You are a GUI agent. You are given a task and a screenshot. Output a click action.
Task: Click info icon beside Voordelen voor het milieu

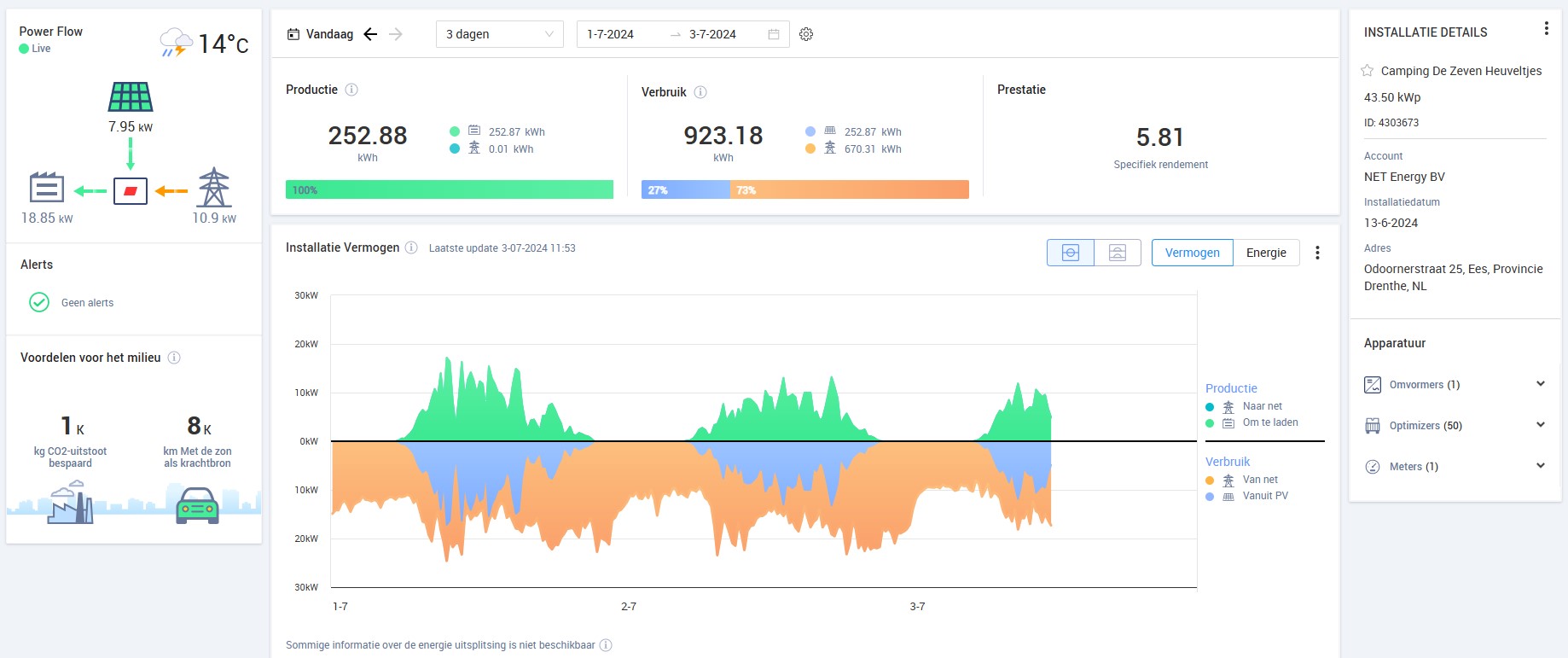(174, 358)
